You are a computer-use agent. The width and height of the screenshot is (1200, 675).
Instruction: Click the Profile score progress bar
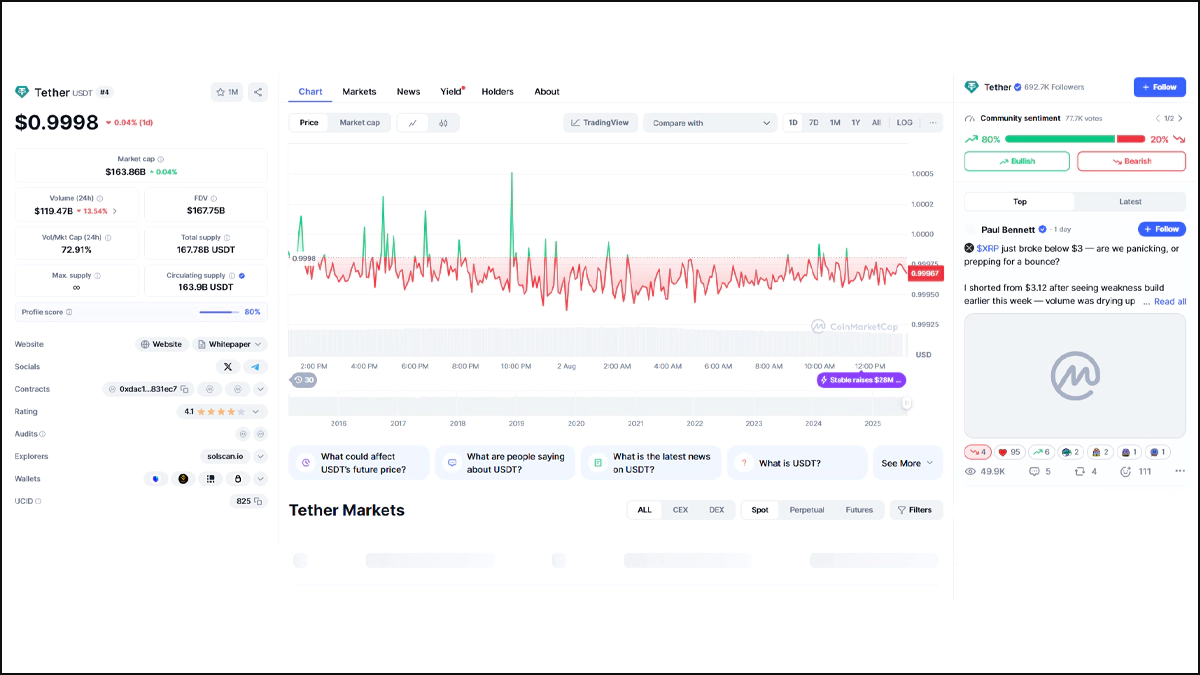(219, 312)
